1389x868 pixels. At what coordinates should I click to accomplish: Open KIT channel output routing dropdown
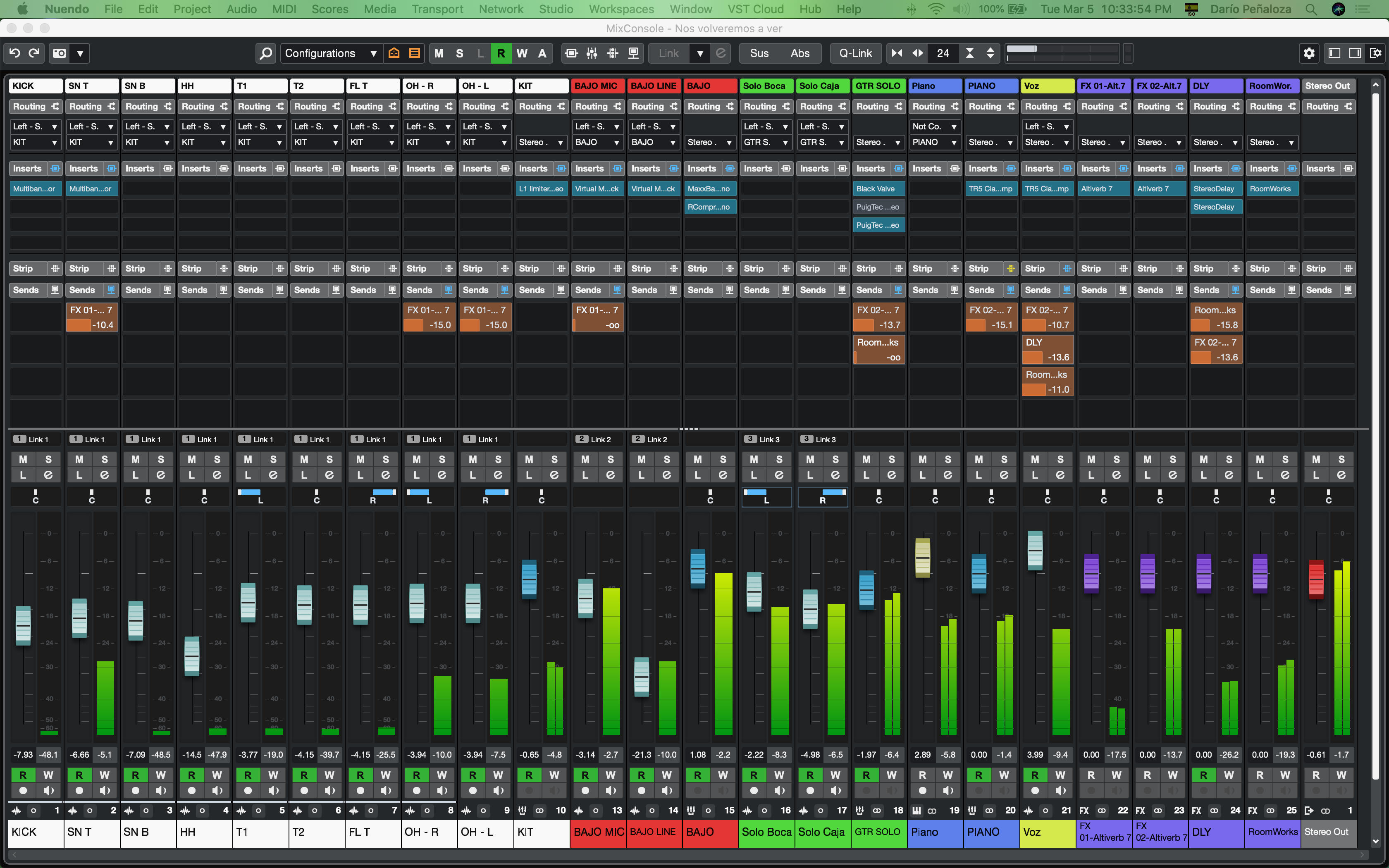(541, 142)
